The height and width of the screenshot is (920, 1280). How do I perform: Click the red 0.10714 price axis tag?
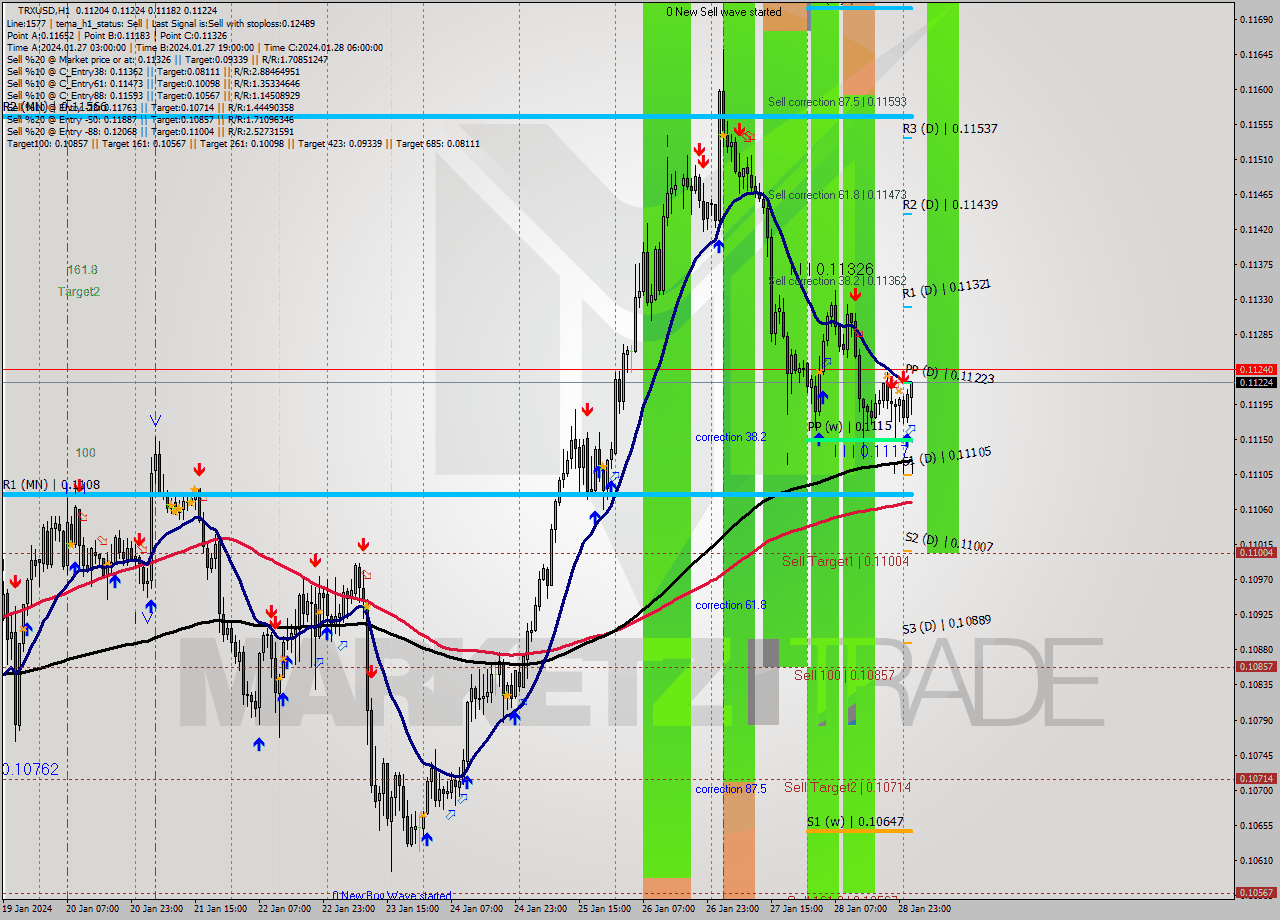[1256, 778]
